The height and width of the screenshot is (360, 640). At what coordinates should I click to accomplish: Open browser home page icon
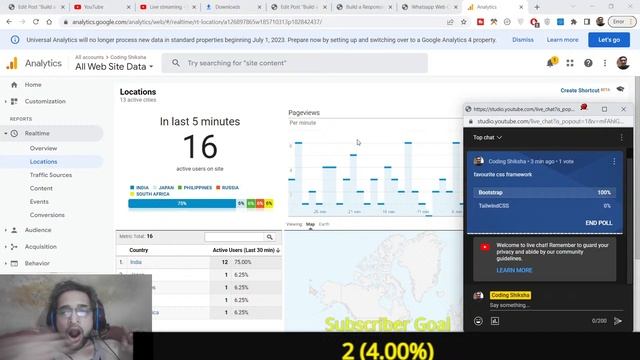(x=49, y=22)
